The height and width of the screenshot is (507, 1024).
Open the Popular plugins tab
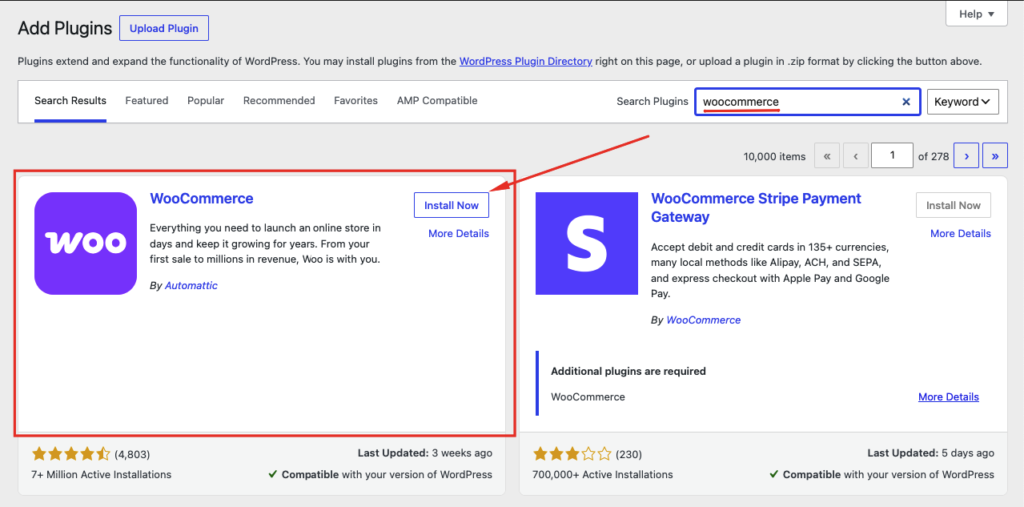[x=206, y=101]
